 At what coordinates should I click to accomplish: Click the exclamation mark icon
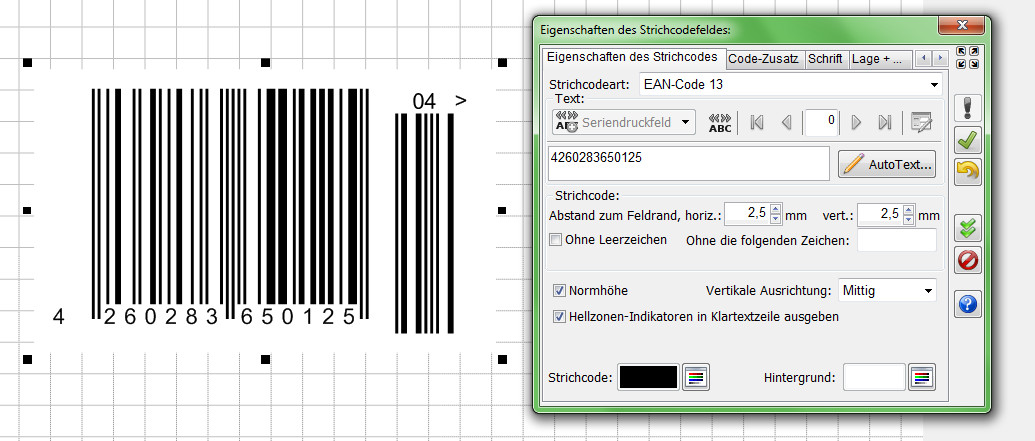tap(968, 108)
